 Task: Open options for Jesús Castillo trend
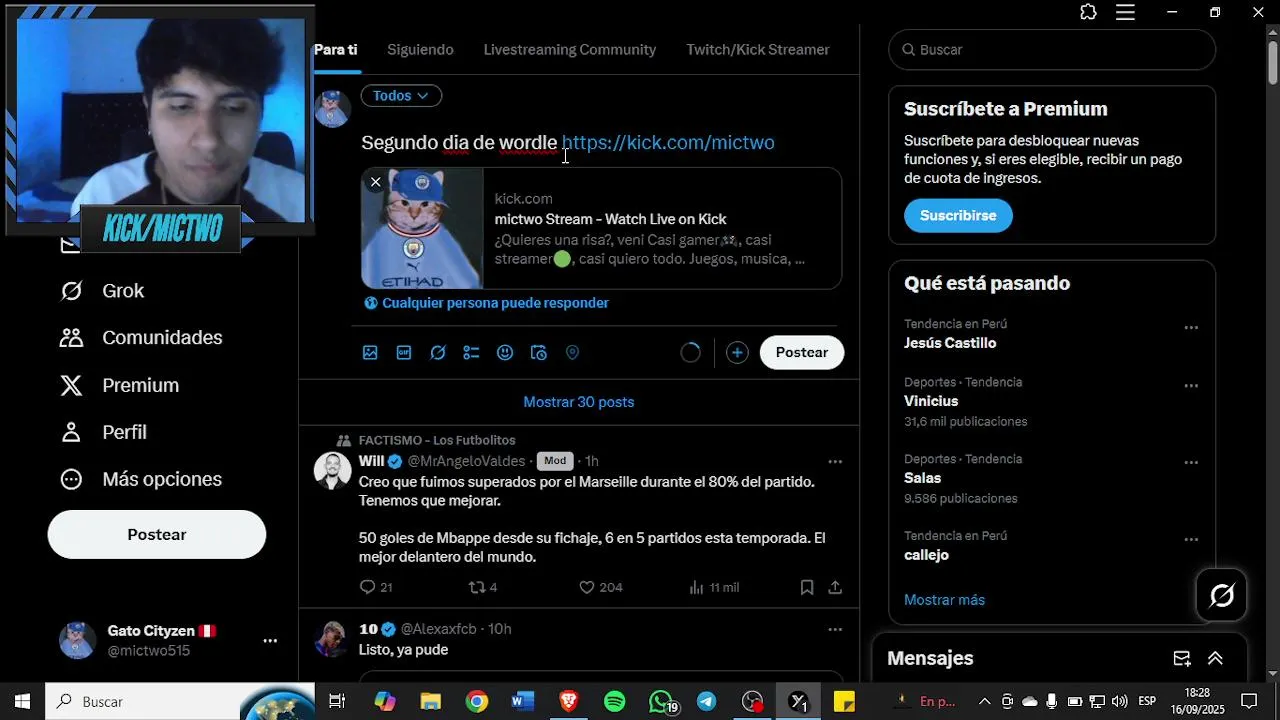point(1191,328)
